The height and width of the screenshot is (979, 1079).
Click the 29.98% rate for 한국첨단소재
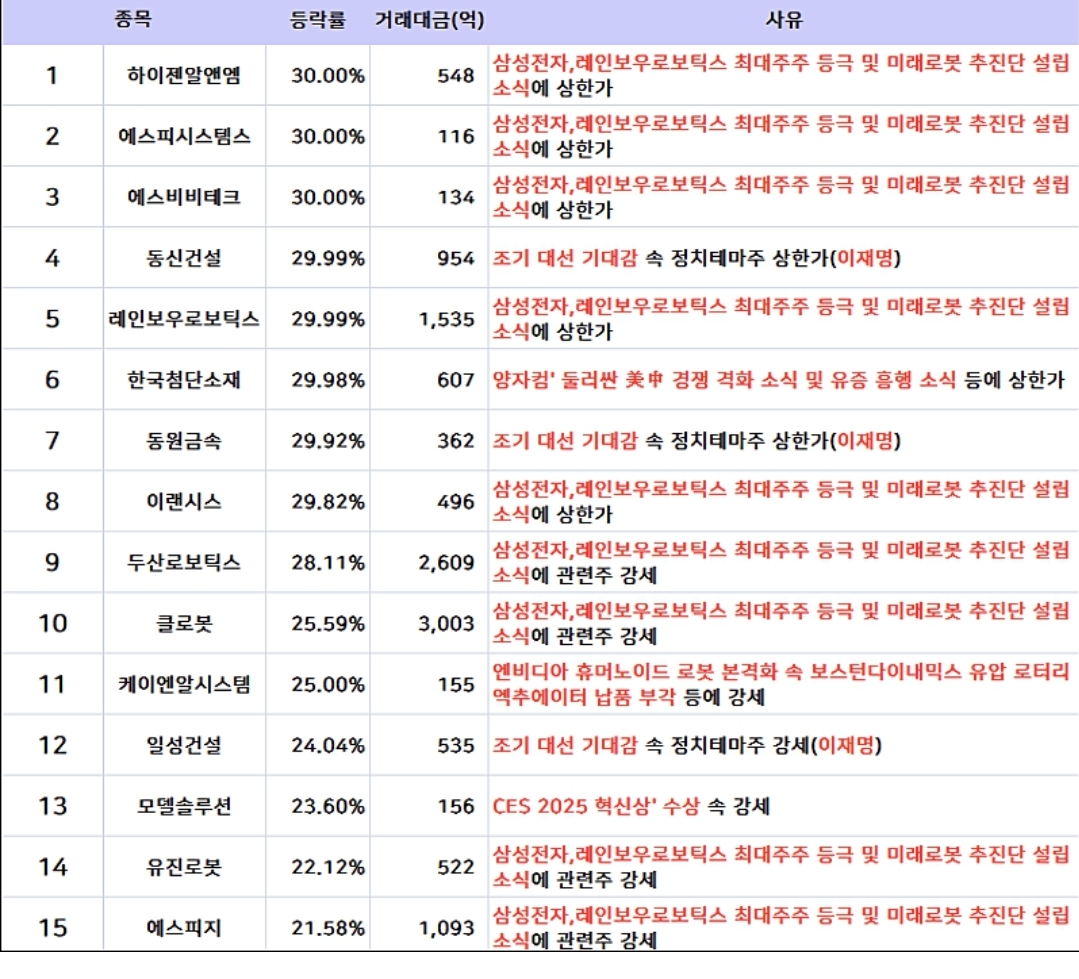point(328,380)
